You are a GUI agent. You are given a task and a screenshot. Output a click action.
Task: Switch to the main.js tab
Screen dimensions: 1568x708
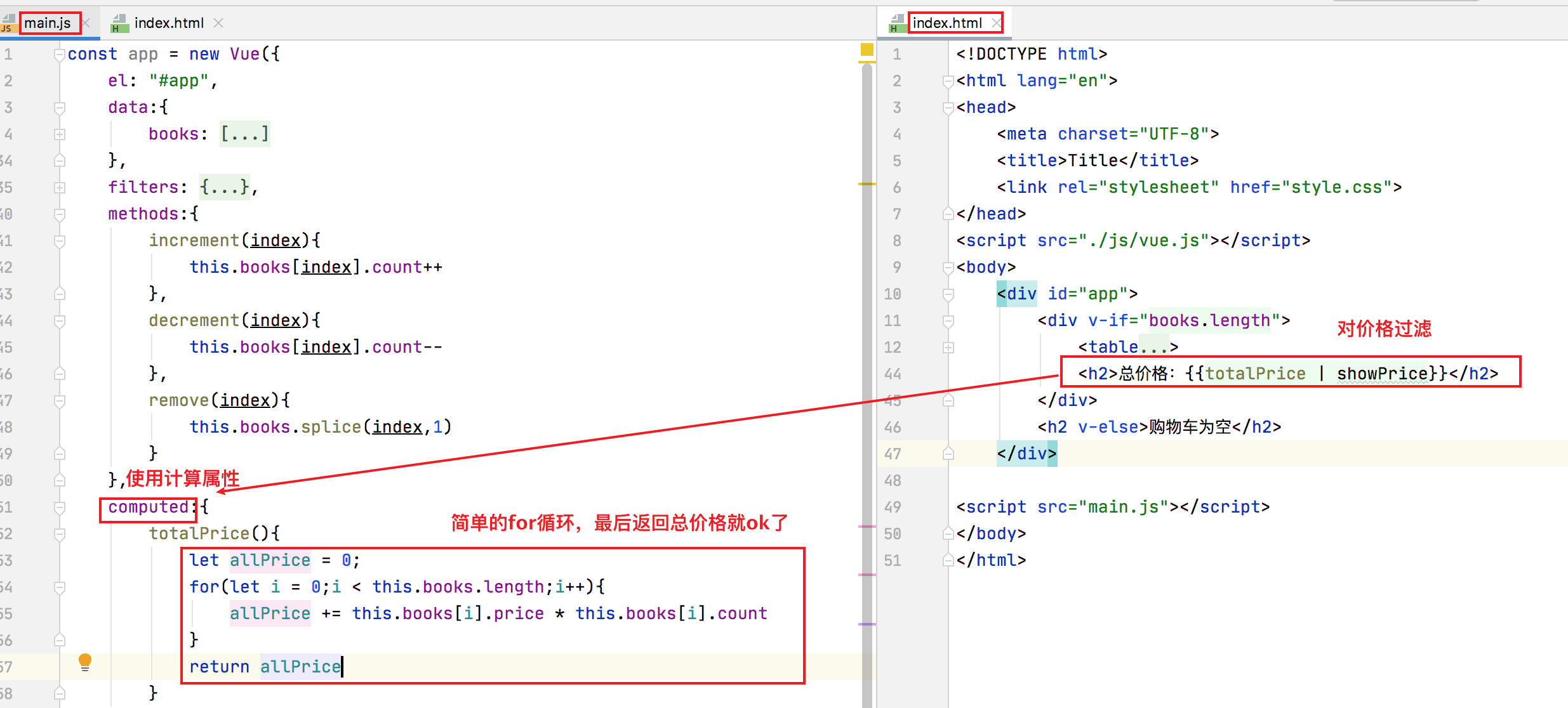pyautogui.click(x=48, y=23)
